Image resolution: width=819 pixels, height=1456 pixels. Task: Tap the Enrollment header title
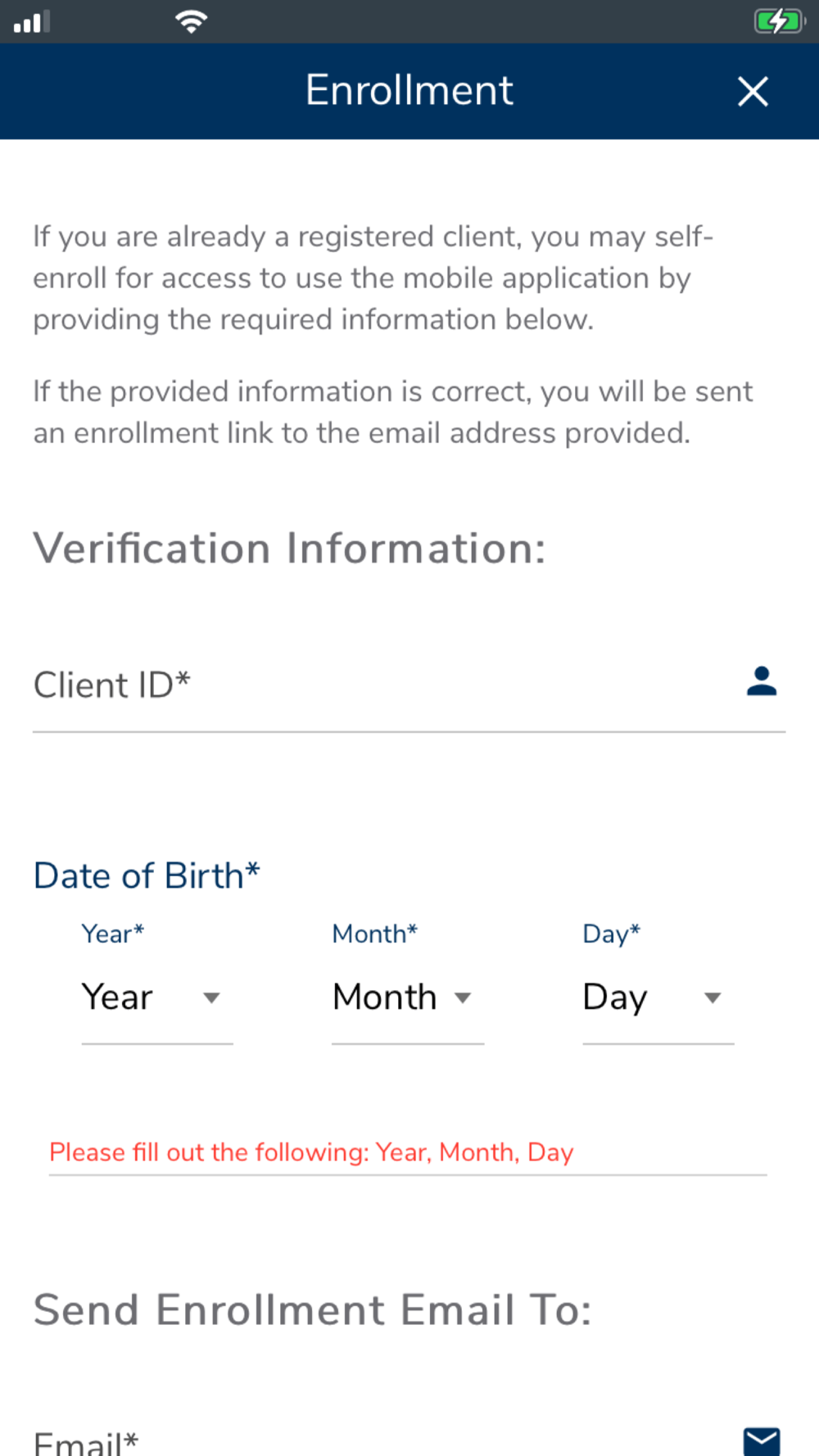pos(409,90)
